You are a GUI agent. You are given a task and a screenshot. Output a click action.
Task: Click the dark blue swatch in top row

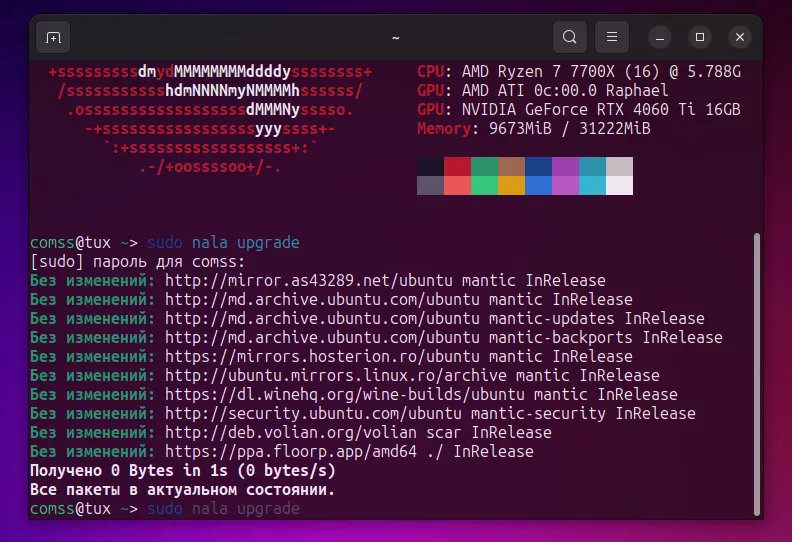[x=538, y=167]
